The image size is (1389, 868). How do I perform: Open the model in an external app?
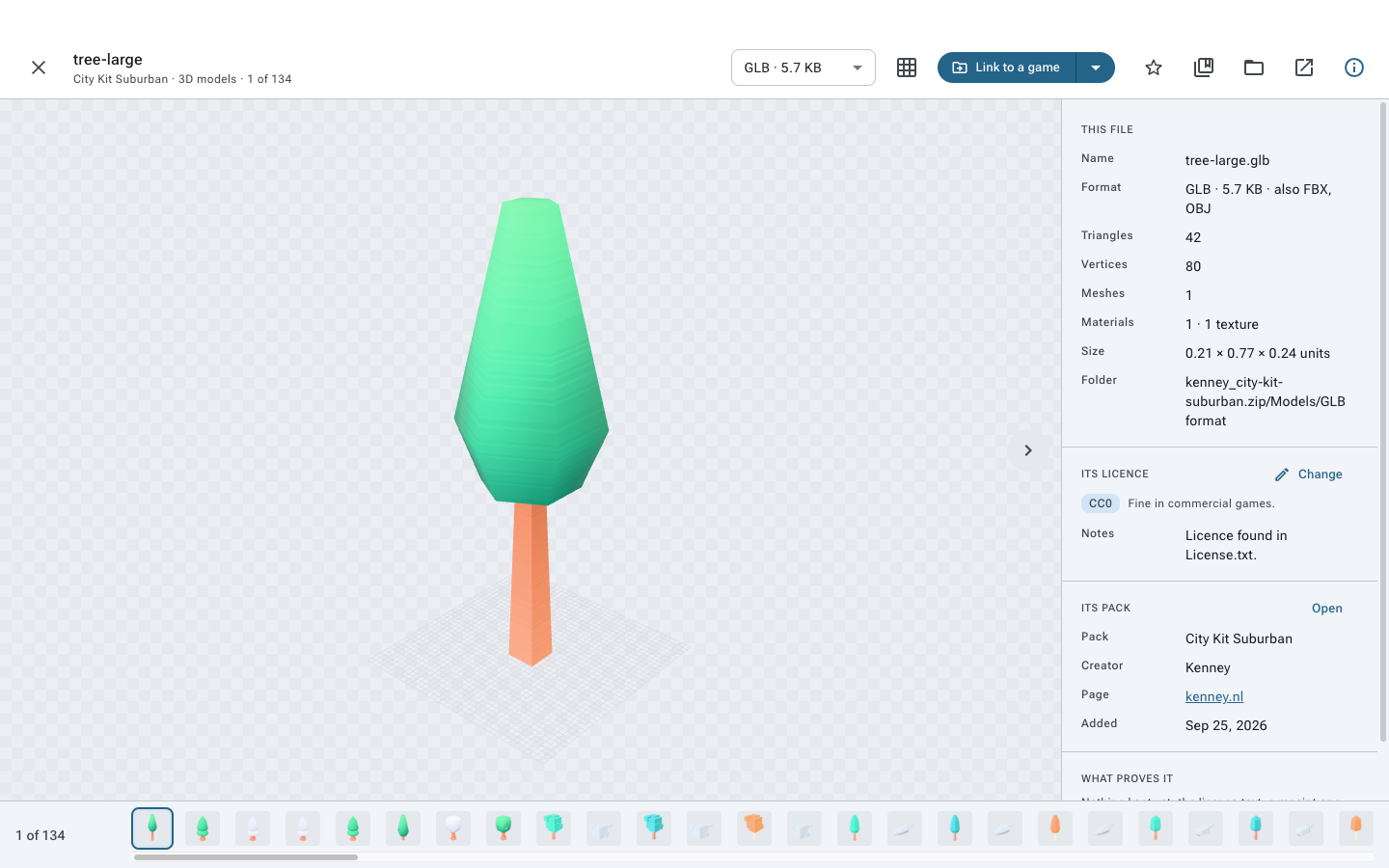pyautogui.click(x=1304, y=68)
